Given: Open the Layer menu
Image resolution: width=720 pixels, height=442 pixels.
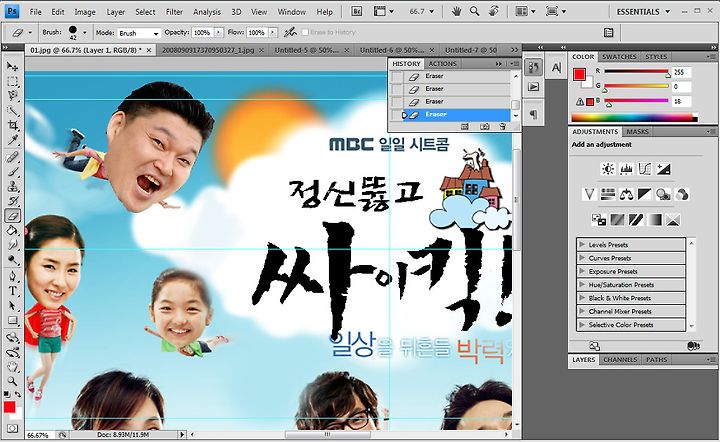Looking at the screenshot, I should [x=115, y=12].
